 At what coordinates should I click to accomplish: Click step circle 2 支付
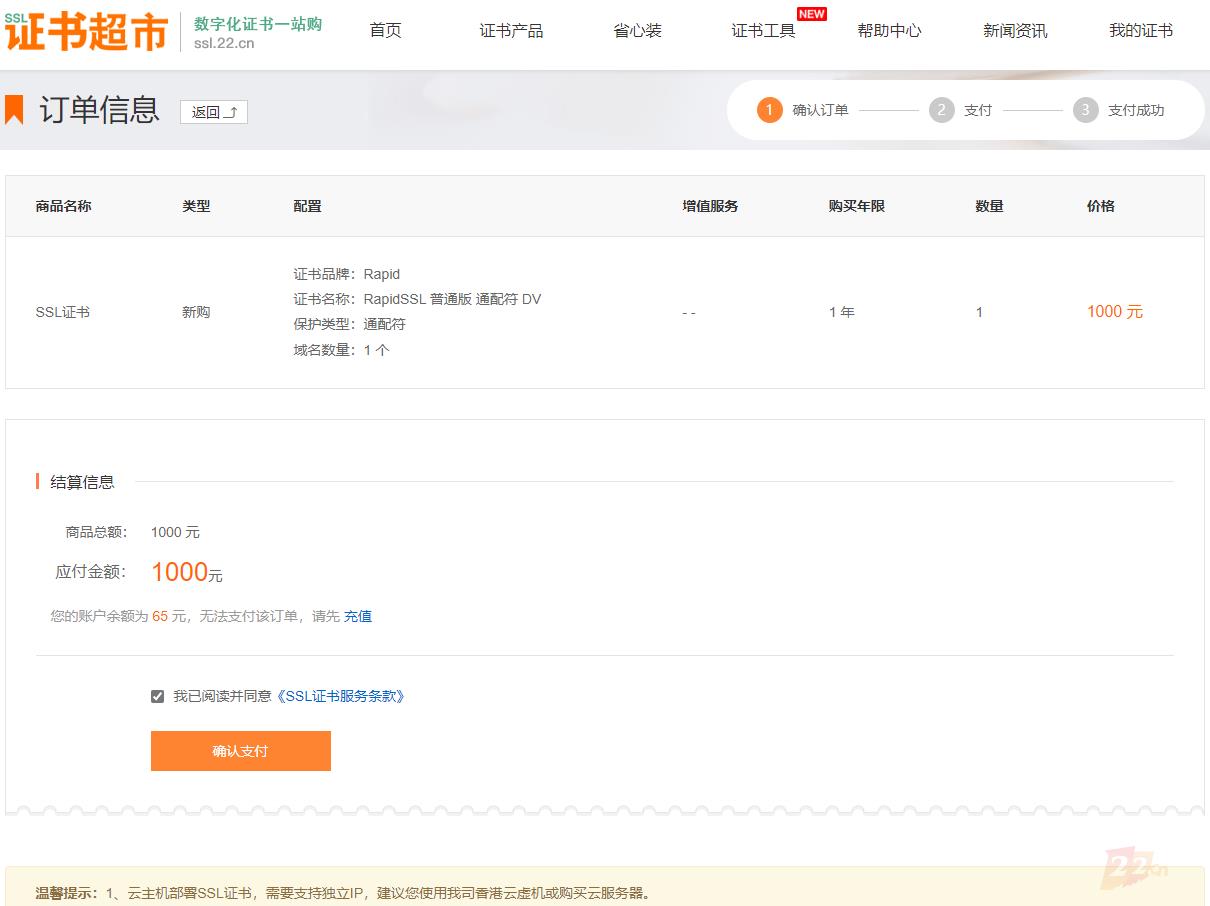pos(941,110)
